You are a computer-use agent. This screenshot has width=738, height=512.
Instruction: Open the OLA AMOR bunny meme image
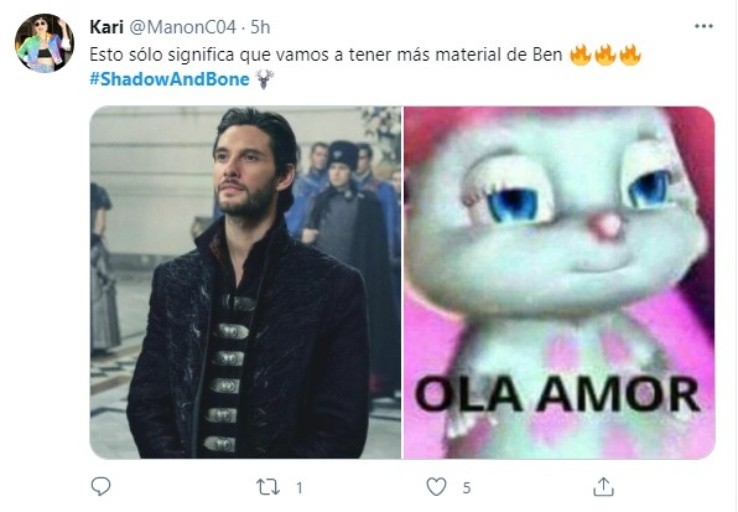(560, 282)
